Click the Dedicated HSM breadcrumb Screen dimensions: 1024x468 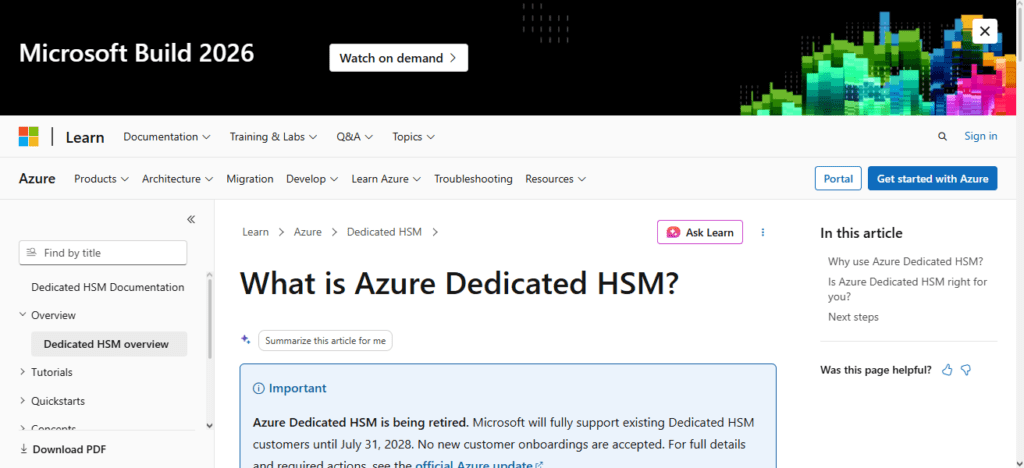[x=384, y=232]
